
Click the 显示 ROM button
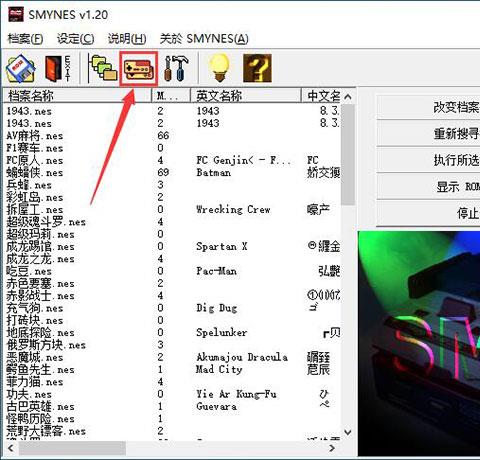coord(428,187)
